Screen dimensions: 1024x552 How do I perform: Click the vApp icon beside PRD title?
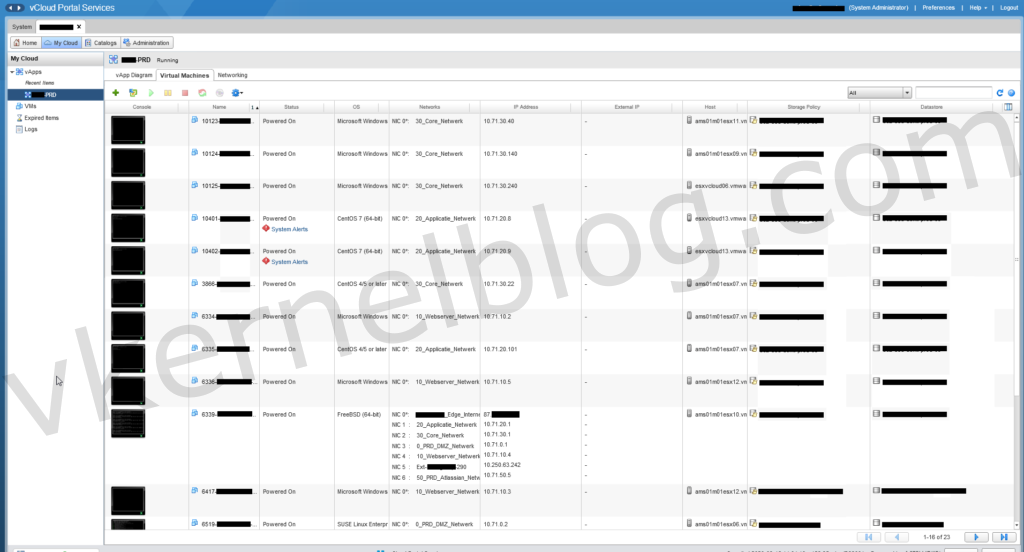click(114, 59)
